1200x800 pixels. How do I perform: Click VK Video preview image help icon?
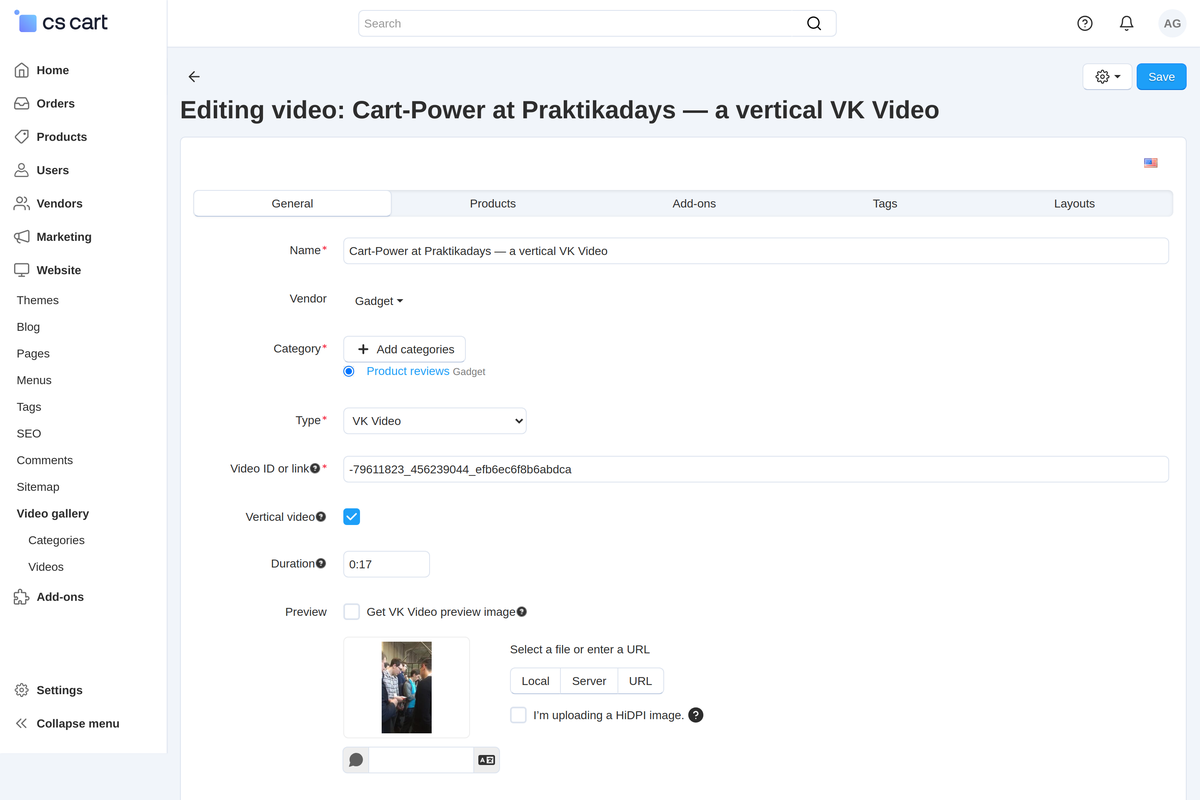point(522,612)
